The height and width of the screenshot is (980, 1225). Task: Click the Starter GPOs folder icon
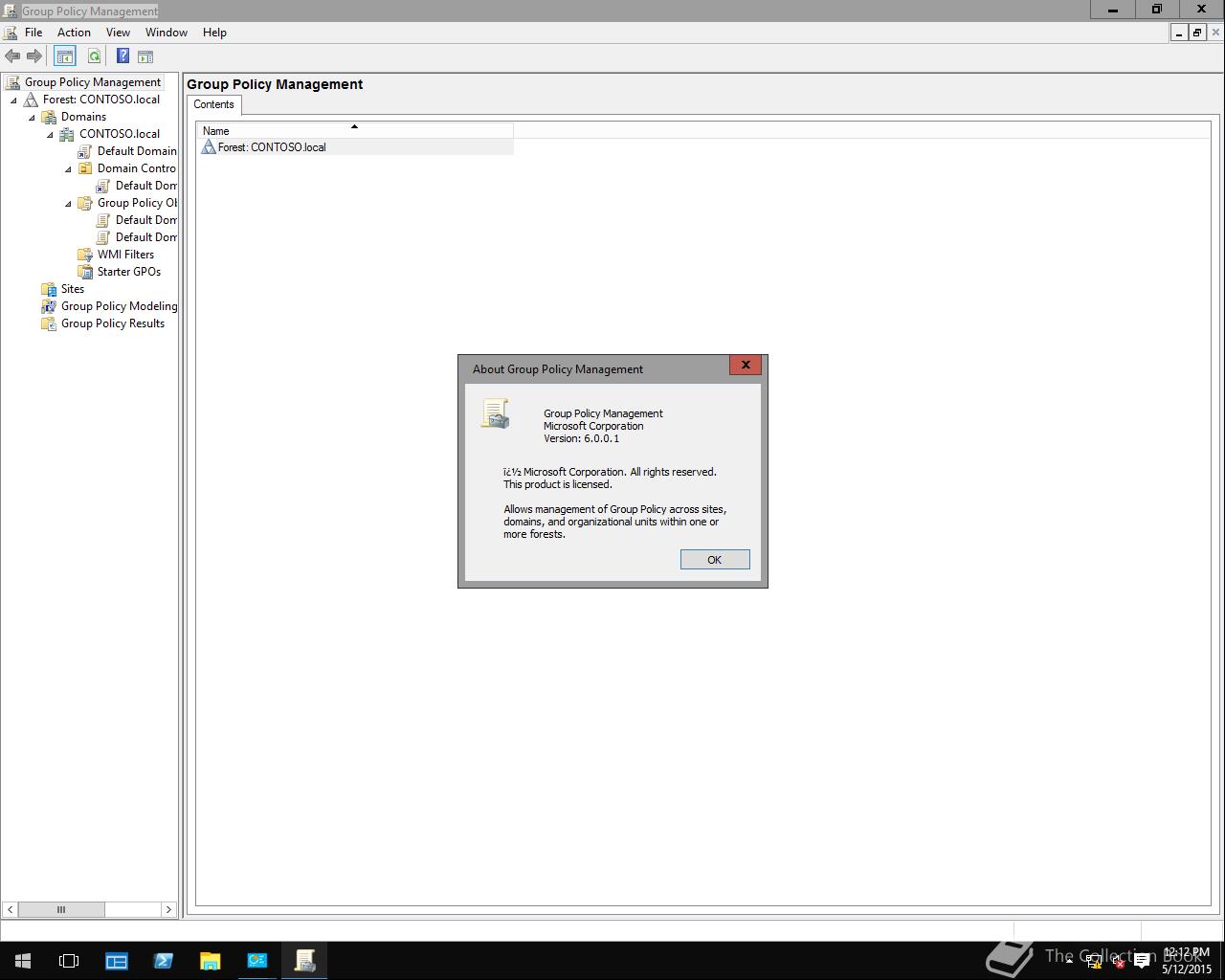[x=85, y=272]
